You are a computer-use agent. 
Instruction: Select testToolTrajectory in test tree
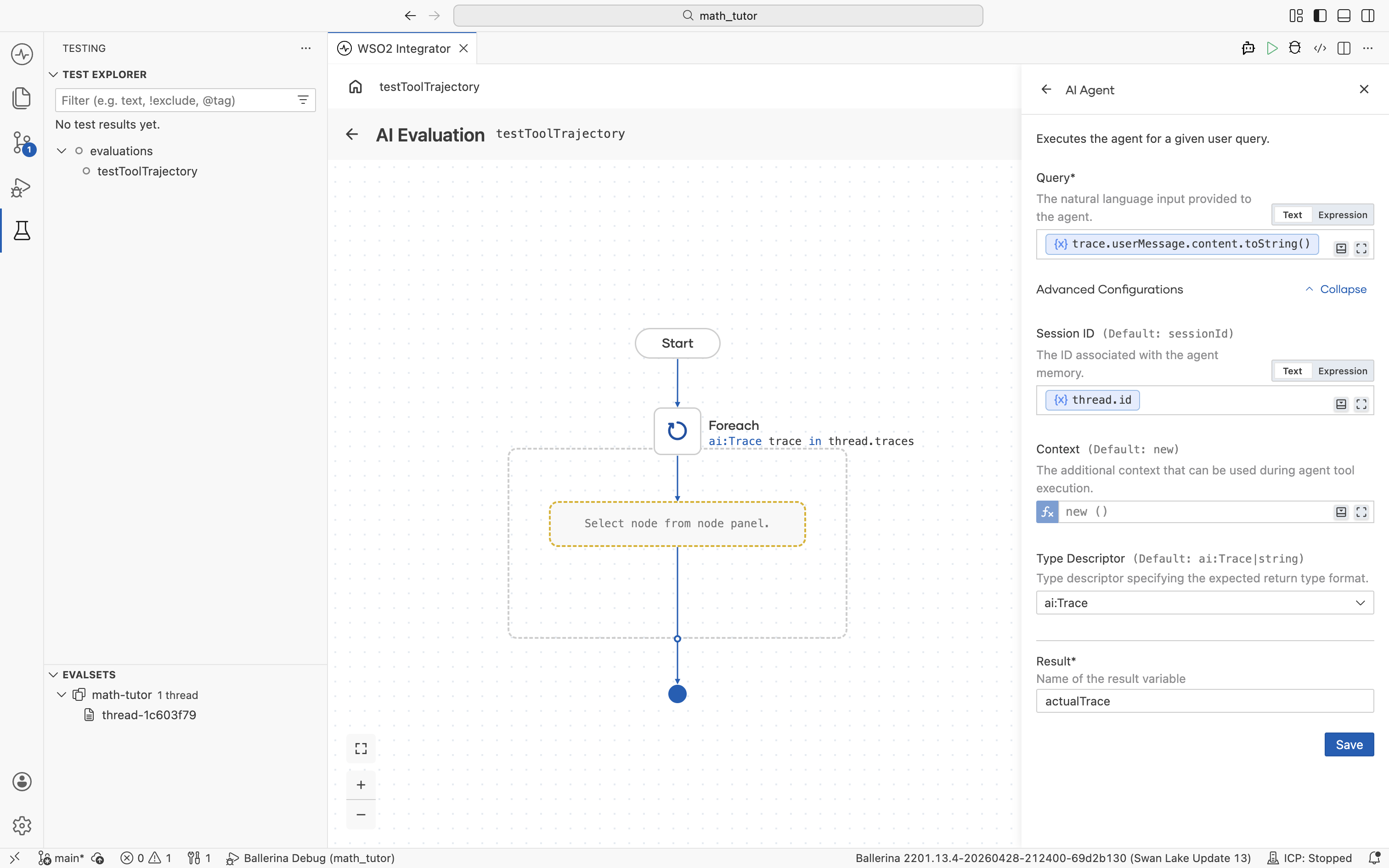pos(147,171)
